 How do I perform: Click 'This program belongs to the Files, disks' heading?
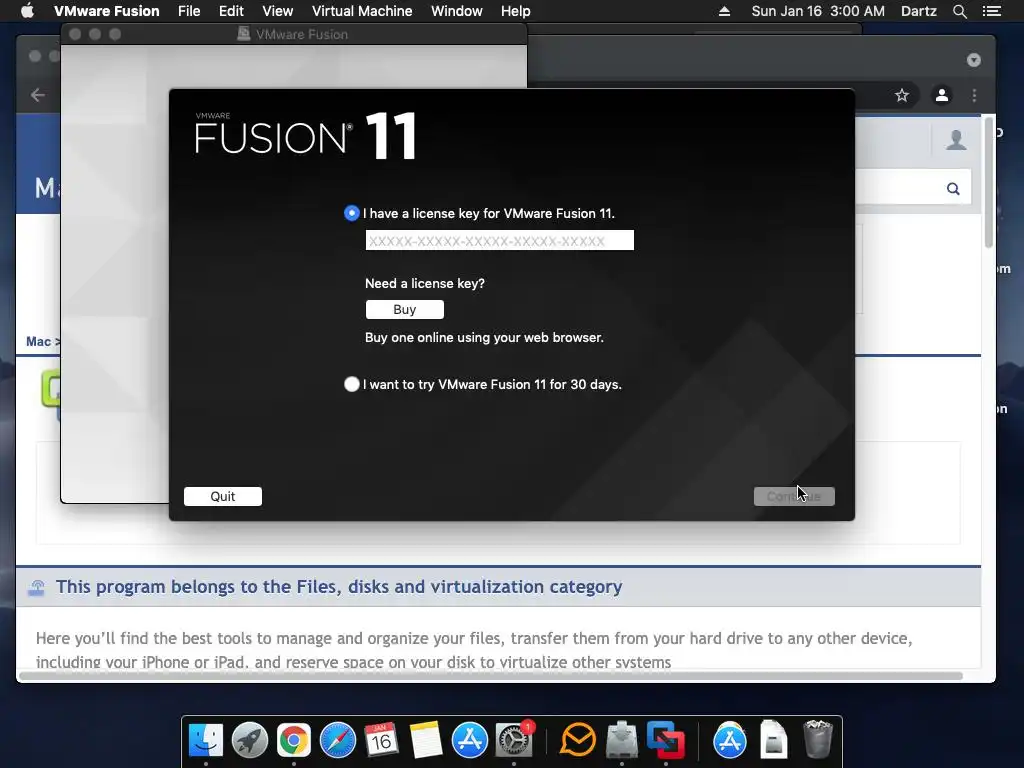coord(338,586)
